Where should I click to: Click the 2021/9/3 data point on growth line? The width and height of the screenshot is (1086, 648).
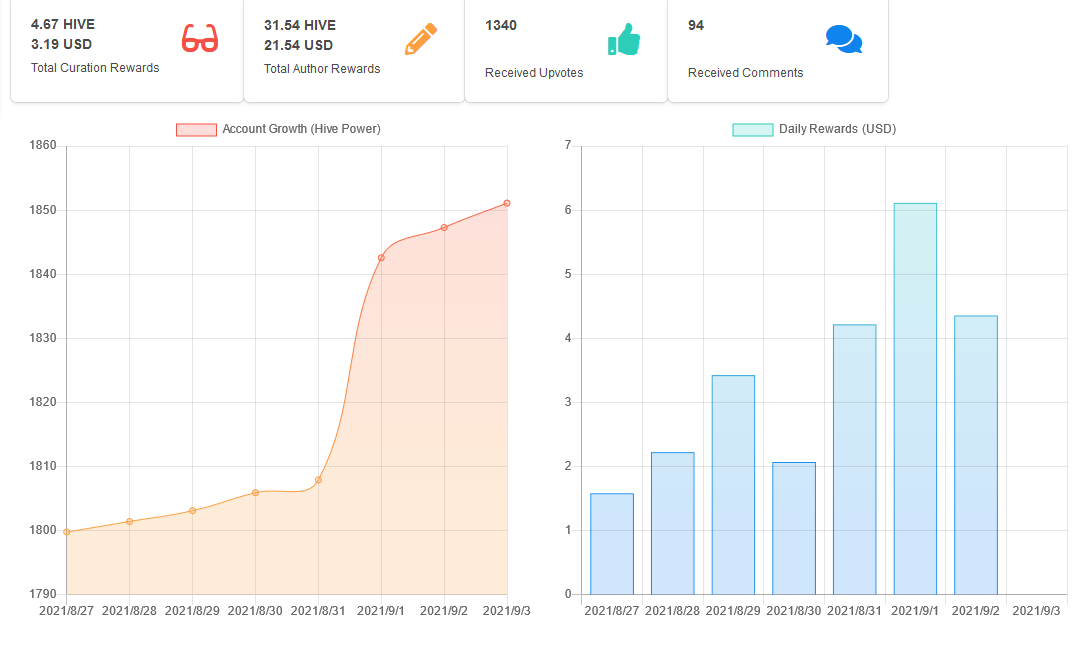[508, 204]
